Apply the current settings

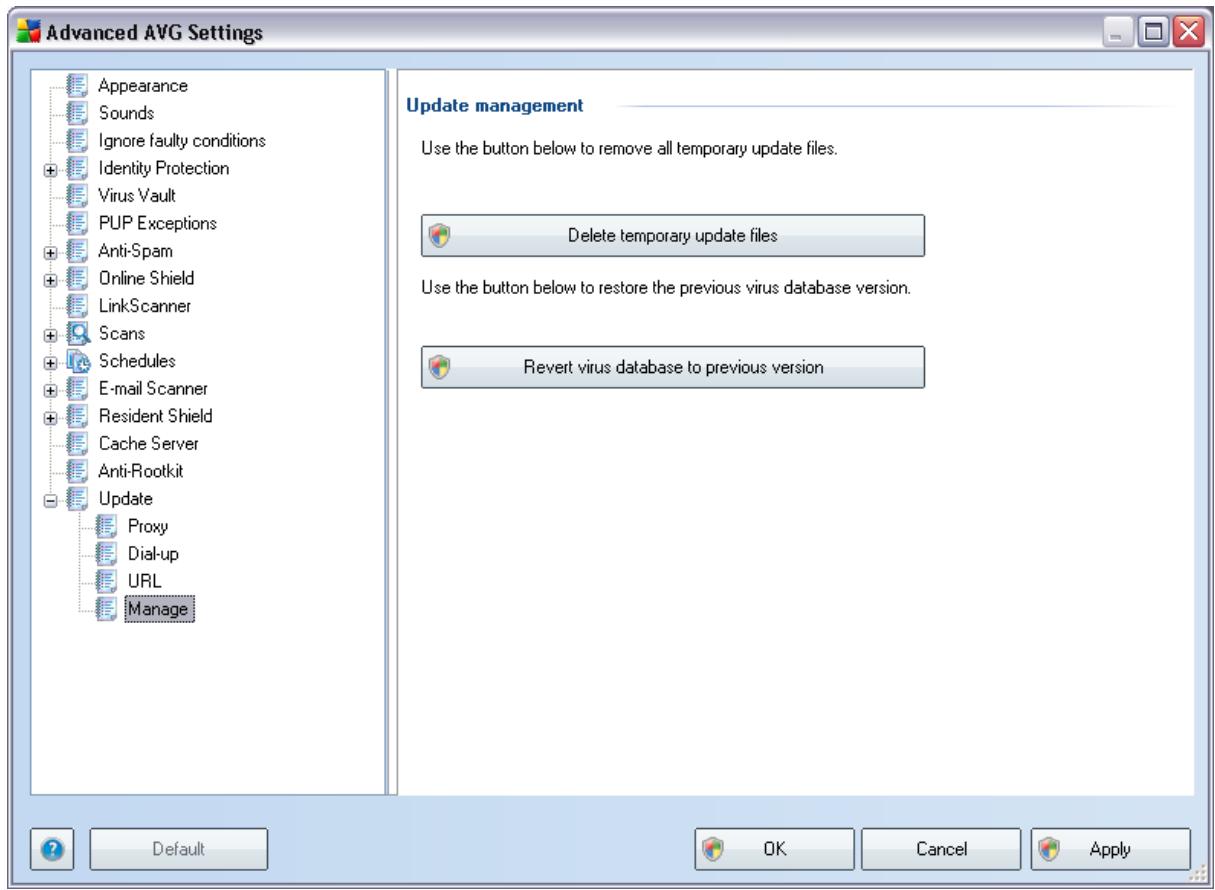tap(1110, 849)
